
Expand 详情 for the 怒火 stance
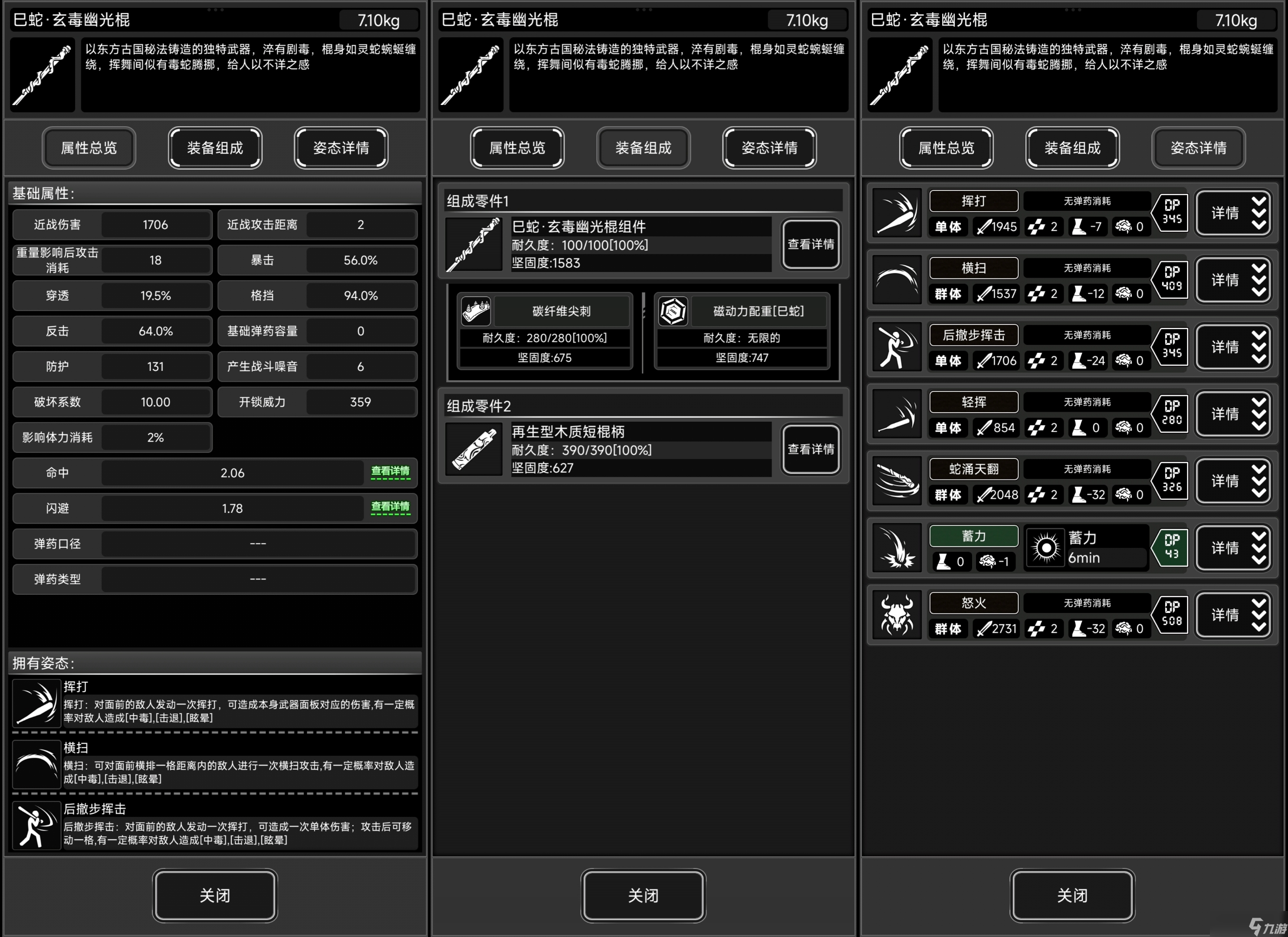pos(1233,615)
